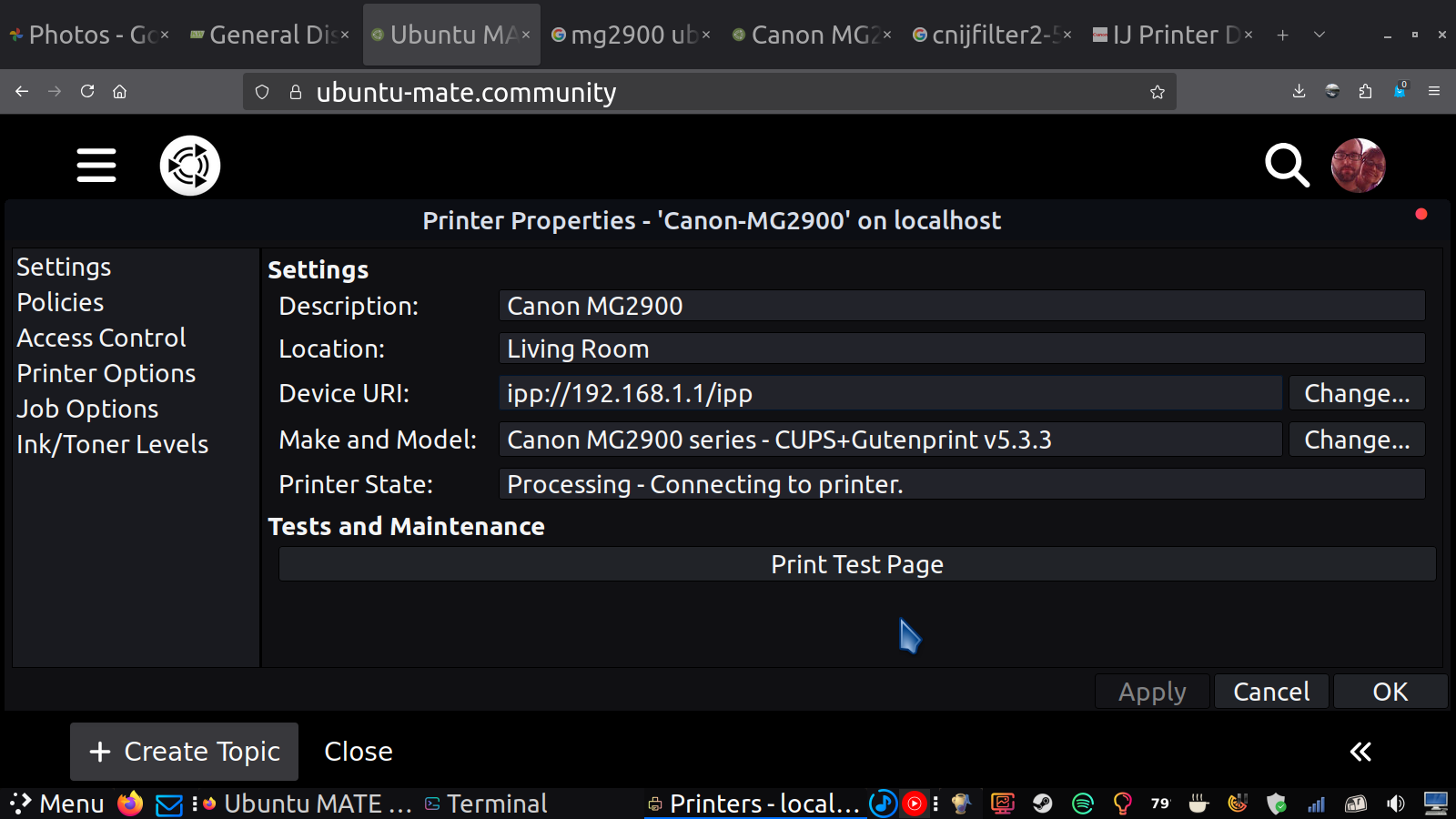This screenshot has width=1456, height=819.
Task: Open the Ghostery extension icon
Action: coord(1400,90)
